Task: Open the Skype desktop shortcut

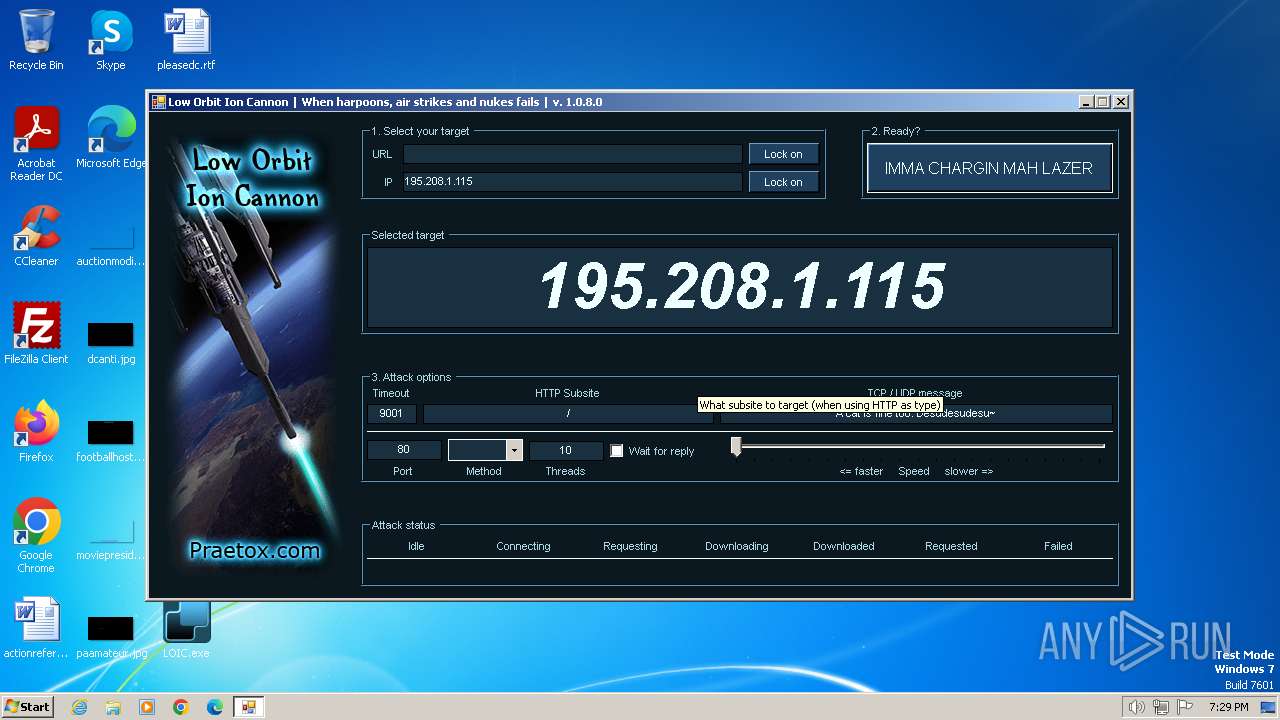Action: (110, 40)
